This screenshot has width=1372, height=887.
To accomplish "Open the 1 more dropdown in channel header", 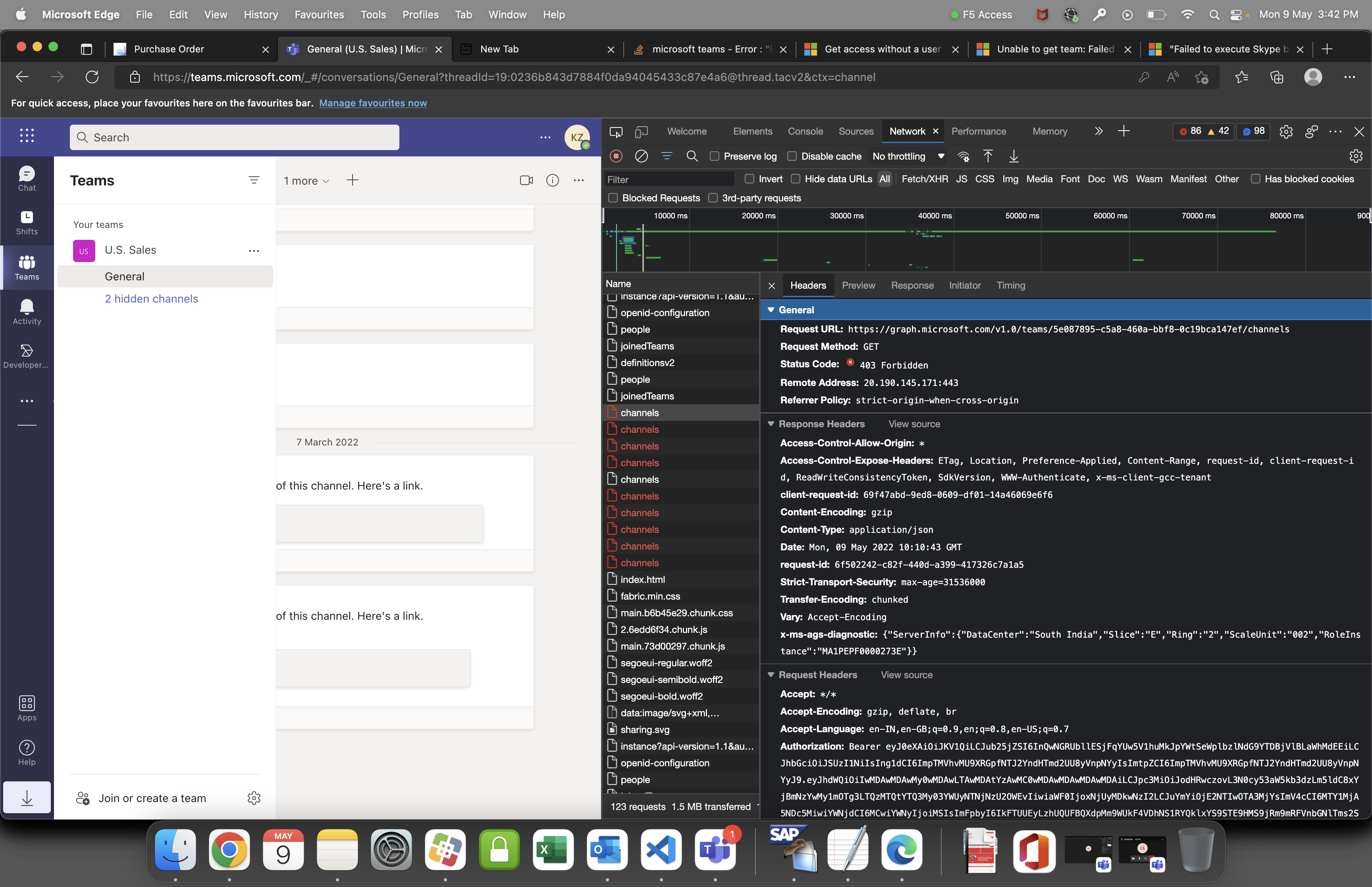I will pos(306,180).
